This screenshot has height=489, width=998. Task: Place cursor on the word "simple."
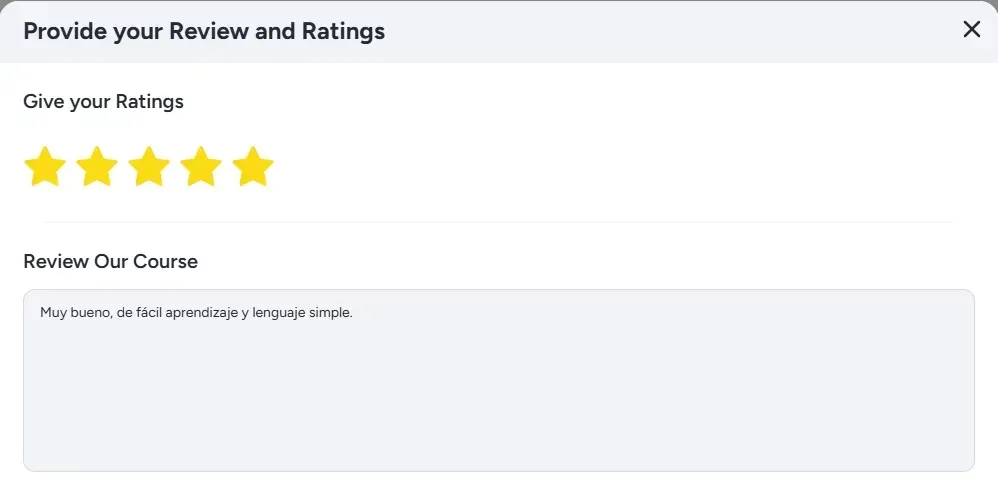tap(331, 313)
